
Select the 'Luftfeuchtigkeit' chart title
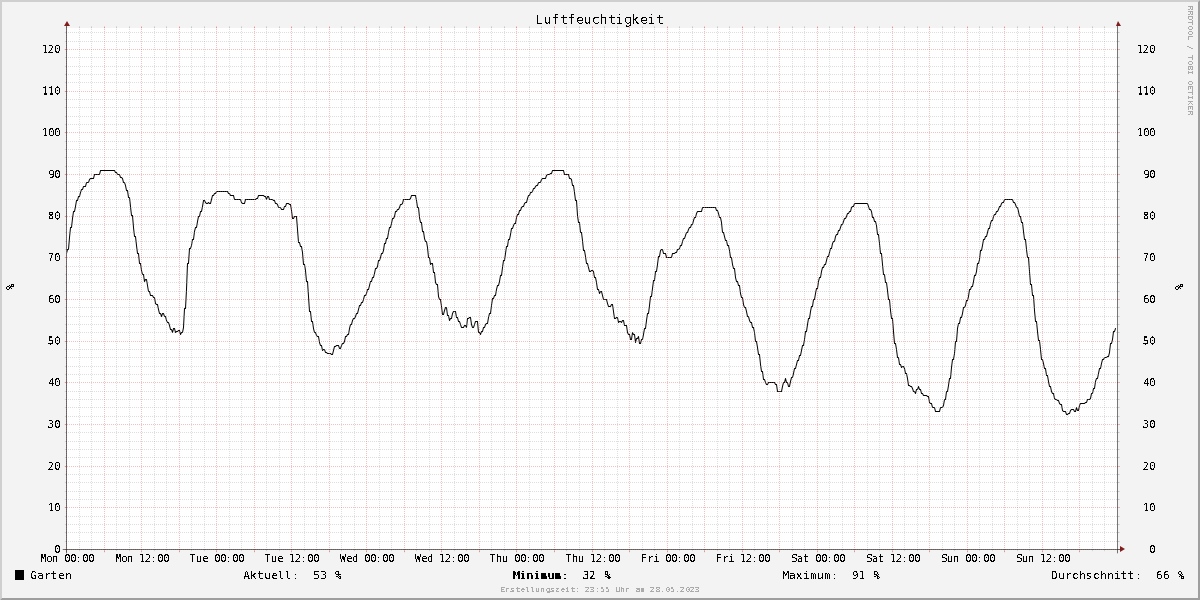(599, 19)
